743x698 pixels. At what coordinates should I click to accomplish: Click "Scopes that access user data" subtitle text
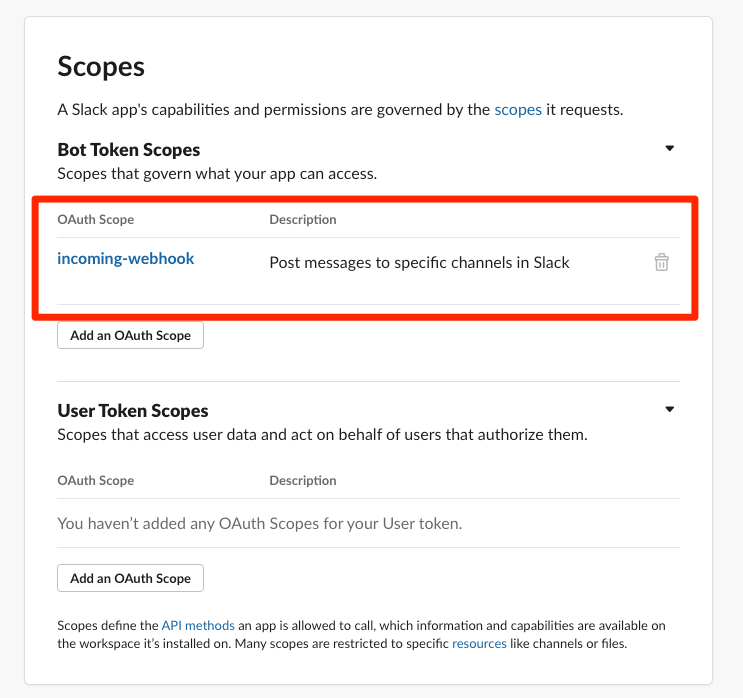point(322,435)
